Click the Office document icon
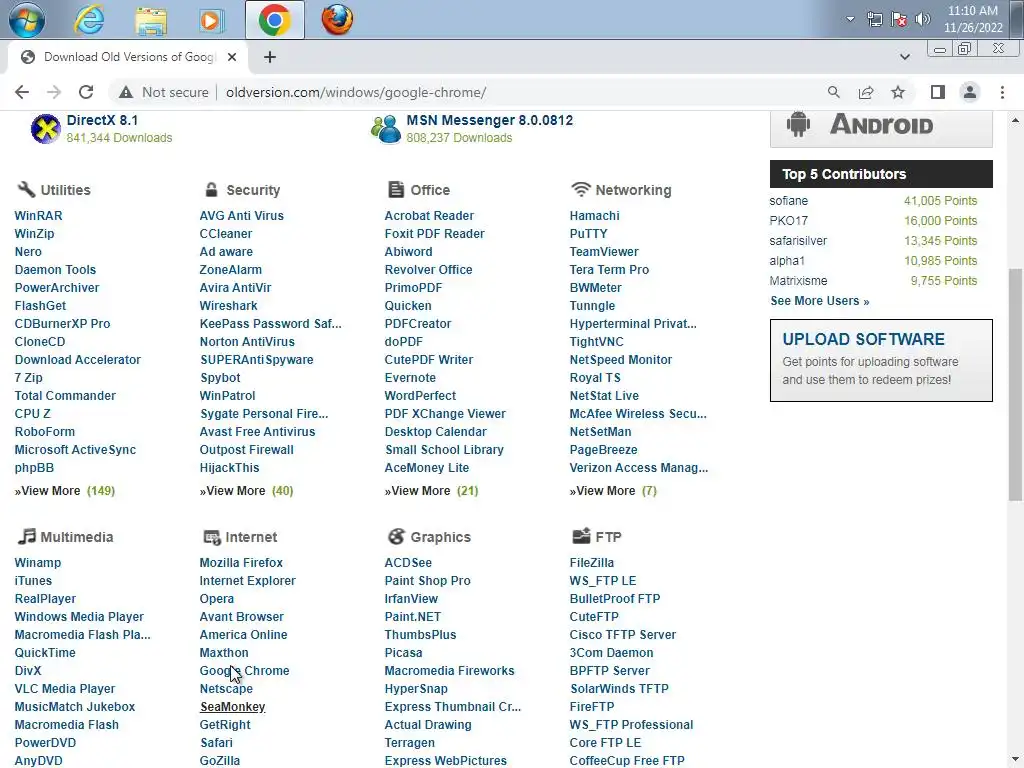 click(x=396, y=189)
